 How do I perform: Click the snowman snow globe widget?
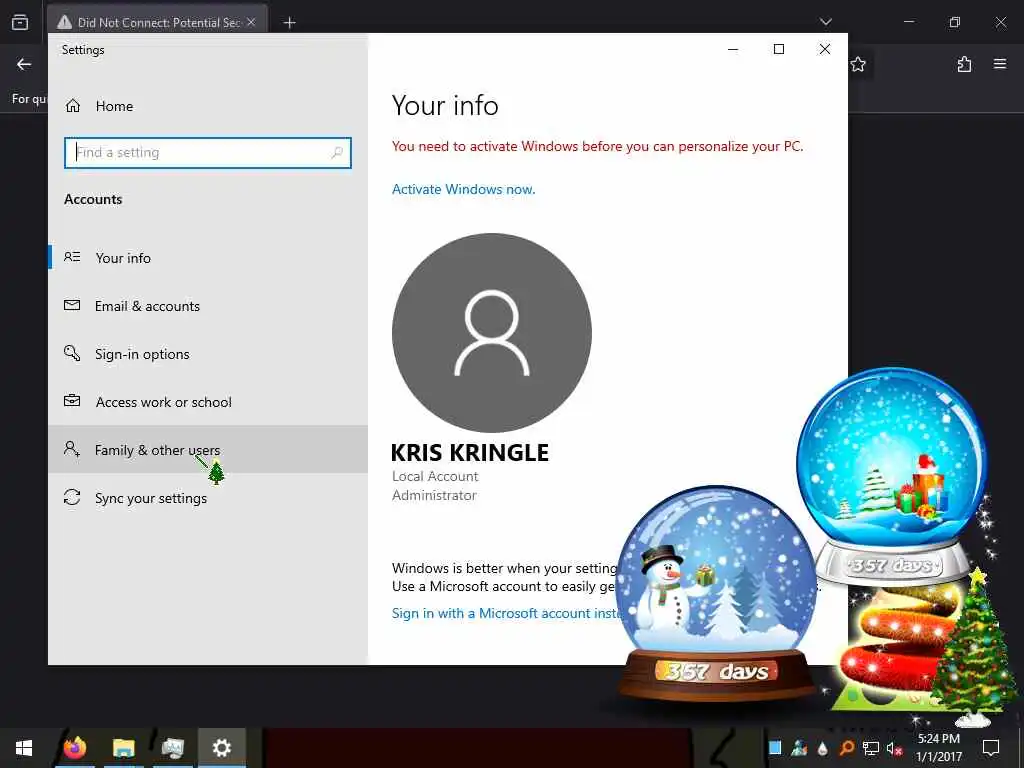(x=716, y=593)
